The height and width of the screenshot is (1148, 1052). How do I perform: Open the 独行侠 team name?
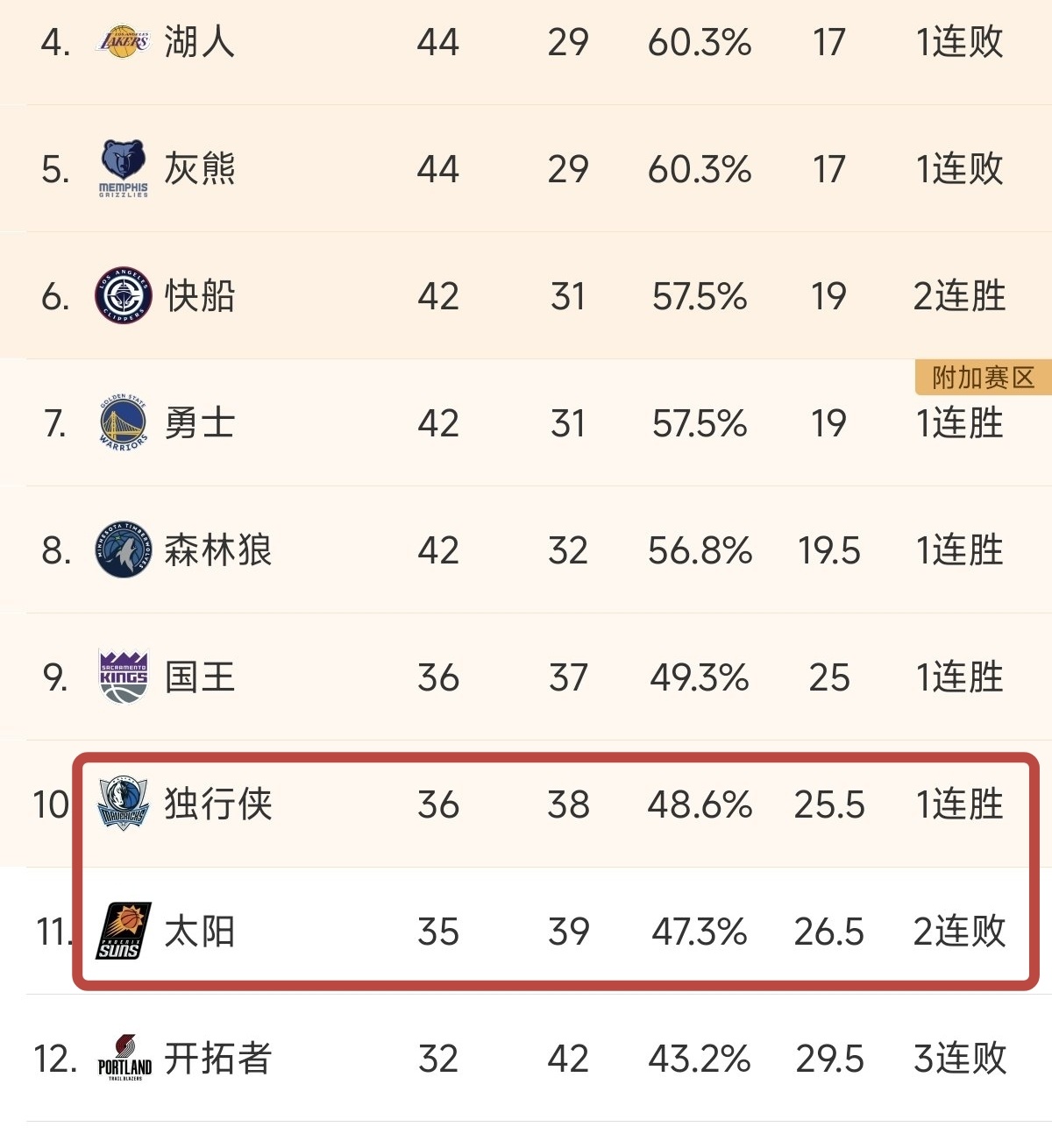[218, 804]
